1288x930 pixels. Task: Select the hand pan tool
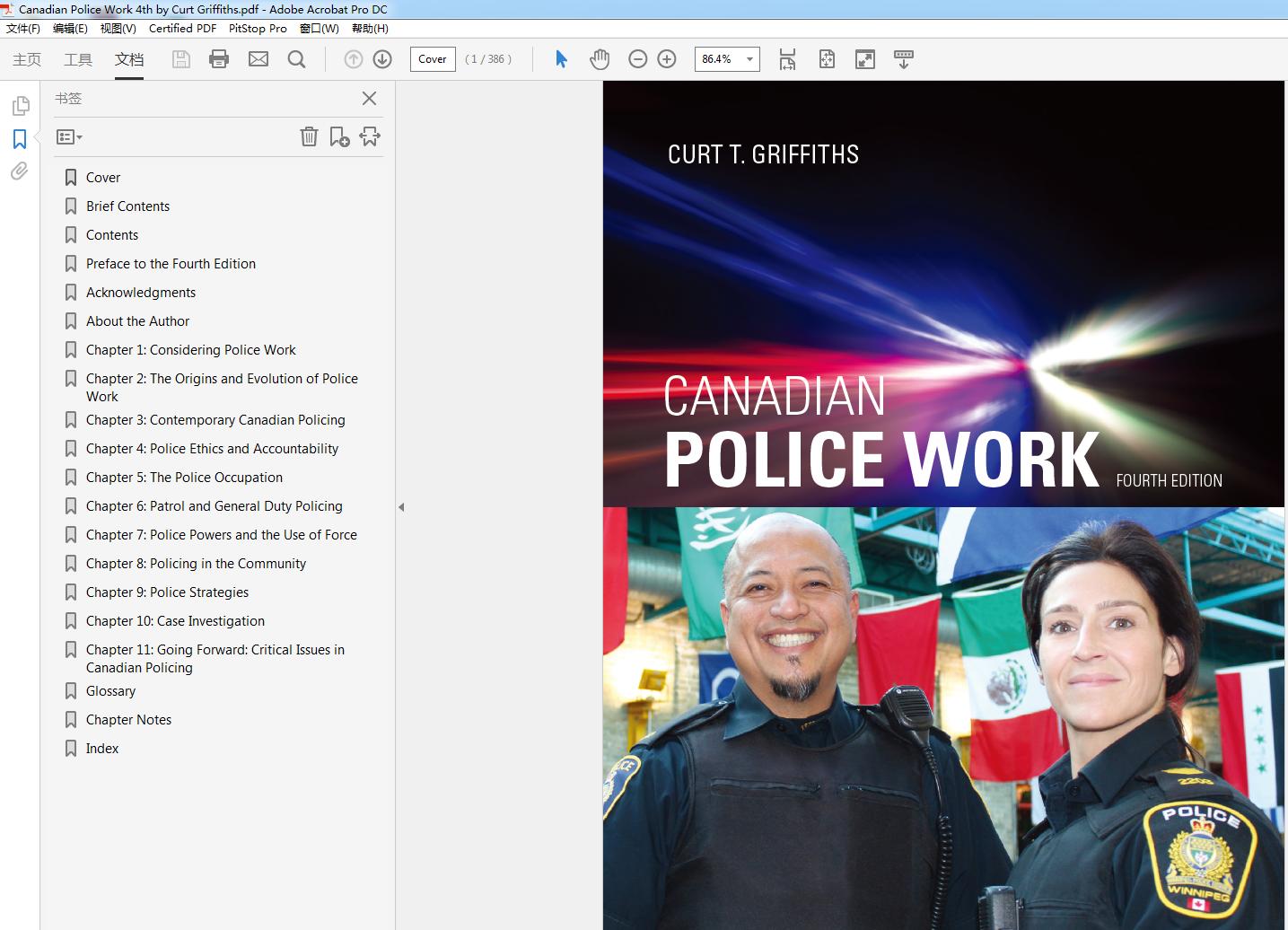[x=600, y=59]
